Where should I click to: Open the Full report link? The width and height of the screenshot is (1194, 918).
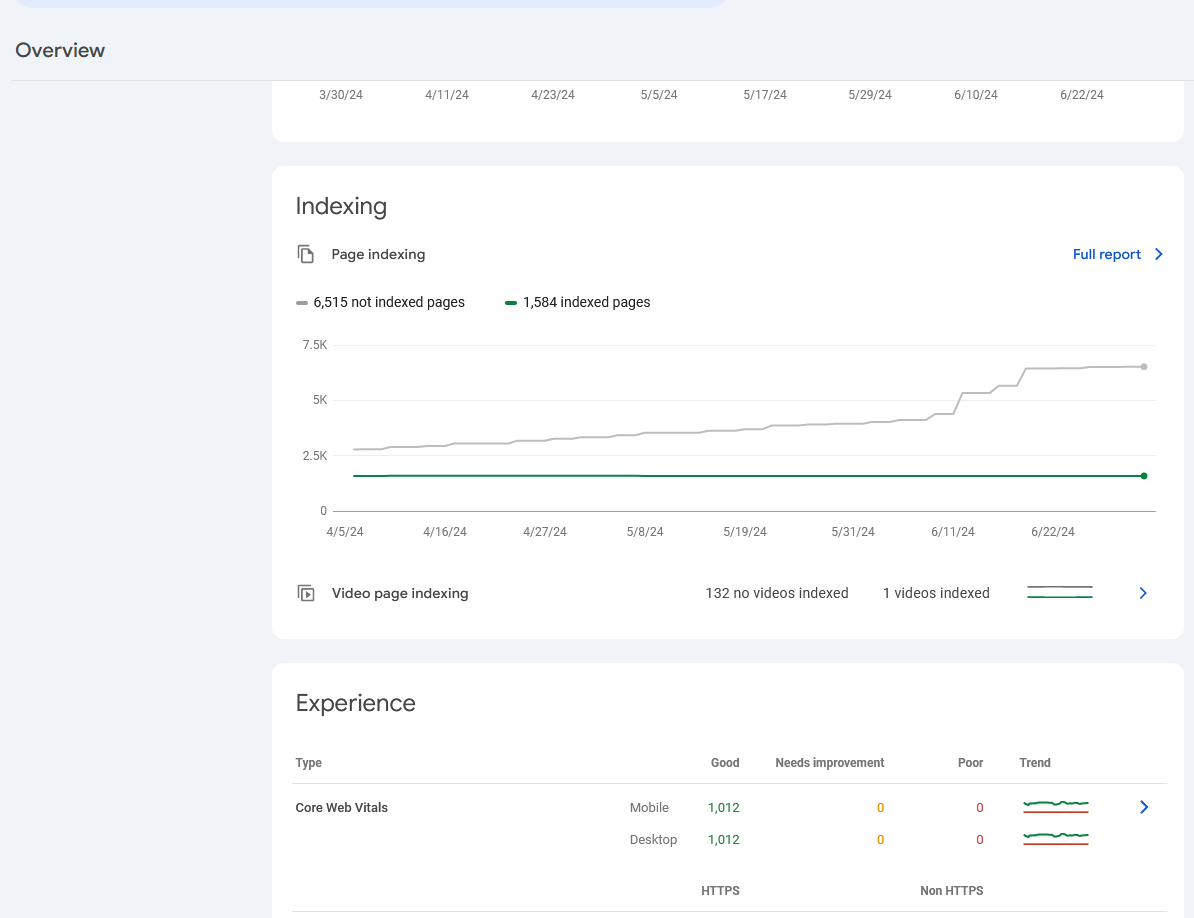[x=1106, y=254]
